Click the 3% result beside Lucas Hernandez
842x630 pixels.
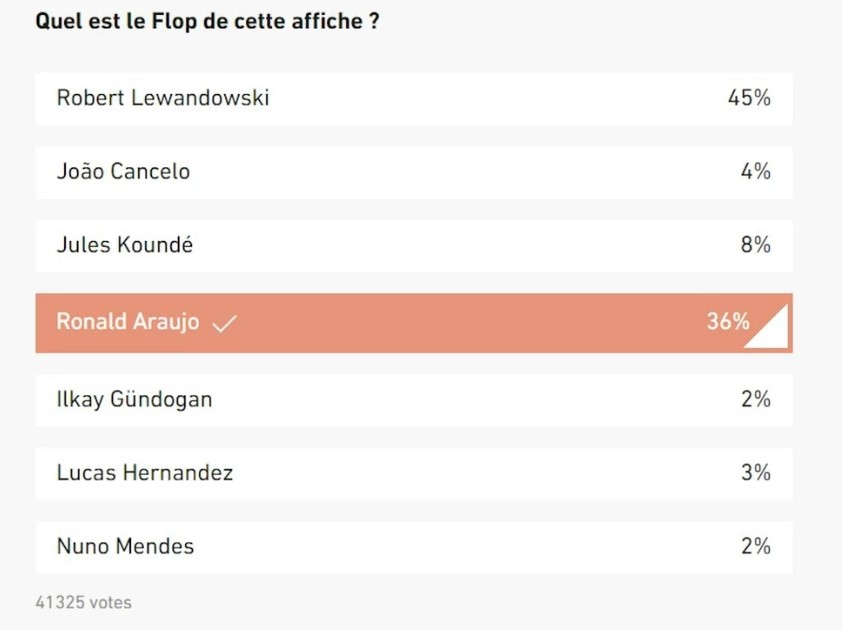[756, 473]
